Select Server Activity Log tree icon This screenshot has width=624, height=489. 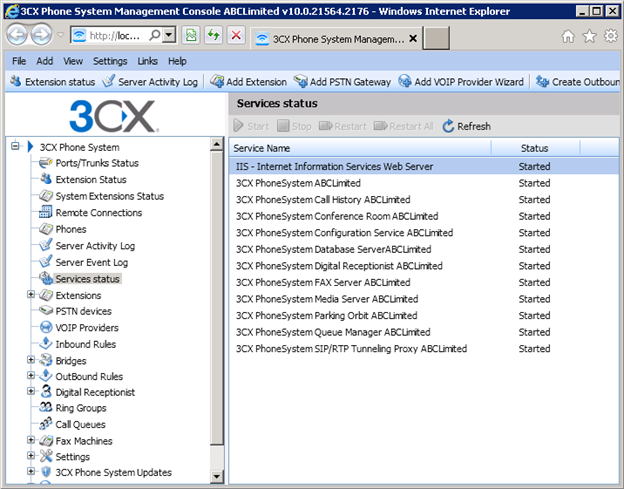click(x=46, y=245)
